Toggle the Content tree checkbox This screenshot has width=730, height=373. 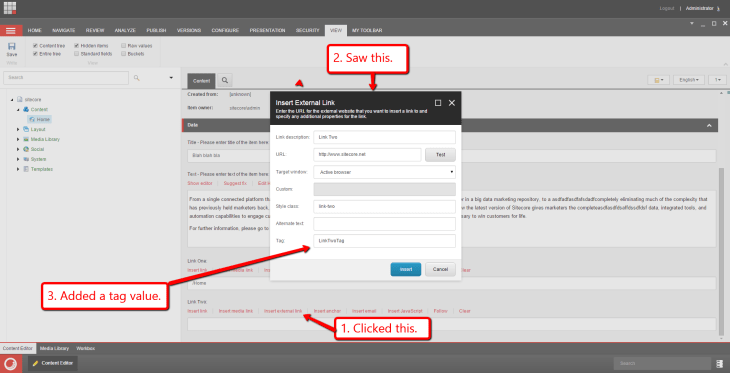tap(35, 46)
